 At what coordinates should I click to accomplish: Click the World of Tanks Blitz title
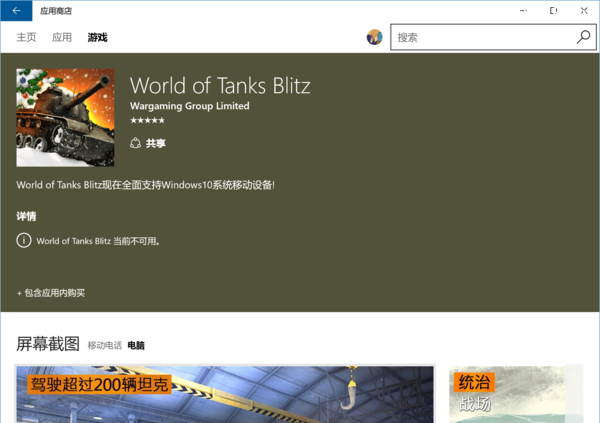pyautogui.click(x=220, y=85)
